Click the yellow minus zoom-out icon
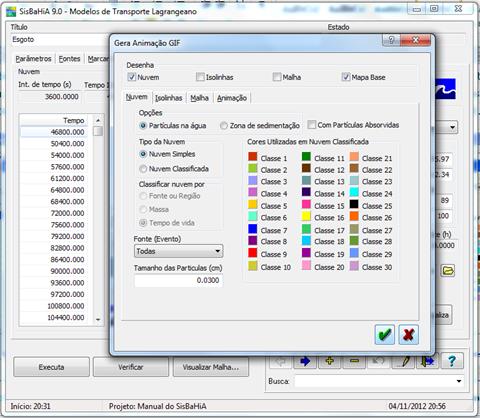This screenshot has height=418, width=480. [x=354, y=361]
